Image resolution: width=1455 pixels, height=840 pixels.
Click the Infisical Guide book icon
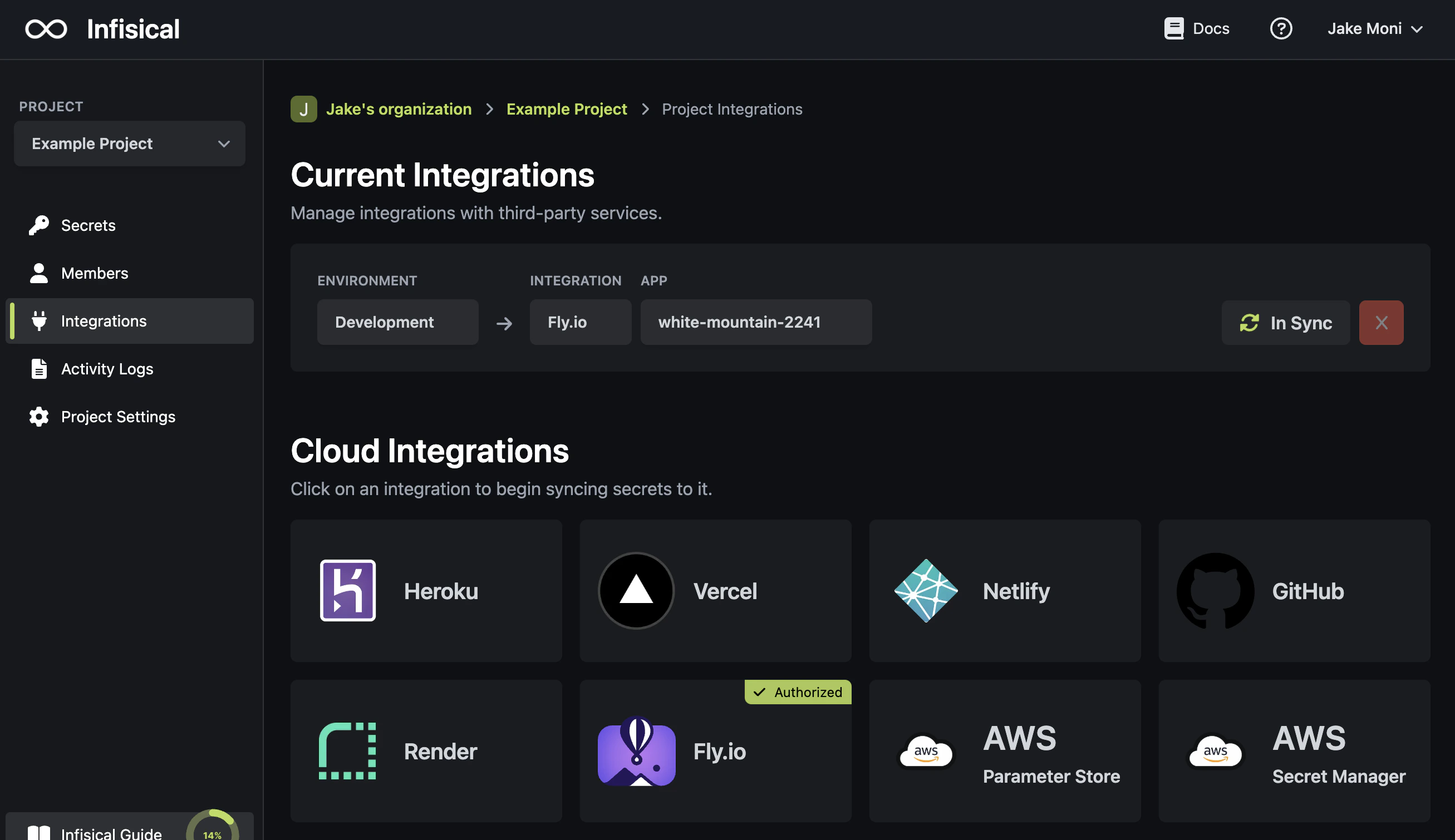[x=38, y=833]
